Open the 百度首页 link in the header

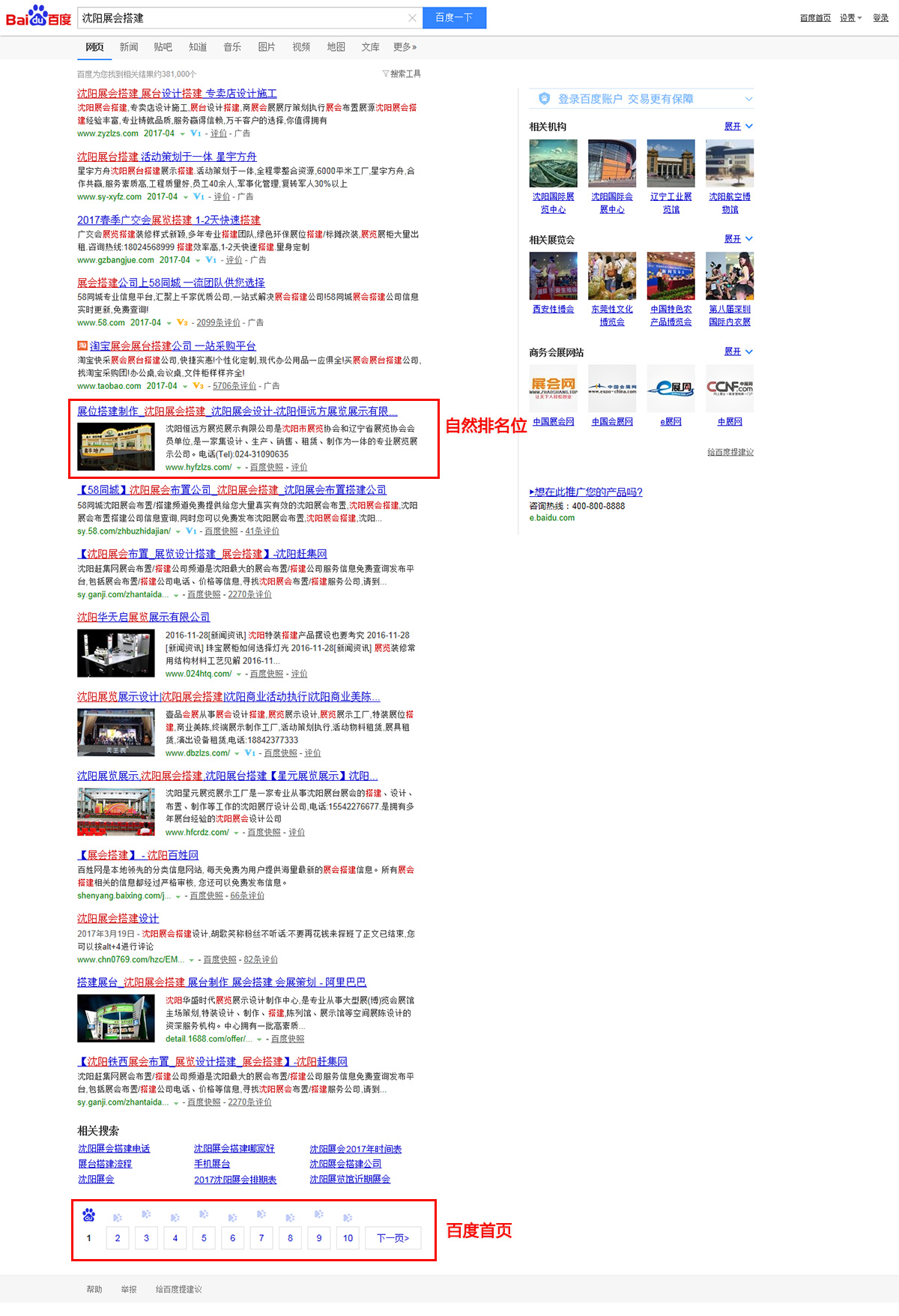[x=815, y=18]
